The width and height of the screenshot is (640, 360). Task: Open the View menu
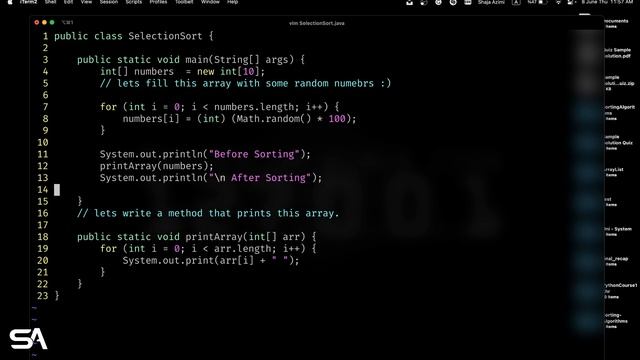(x=86, y=2)
